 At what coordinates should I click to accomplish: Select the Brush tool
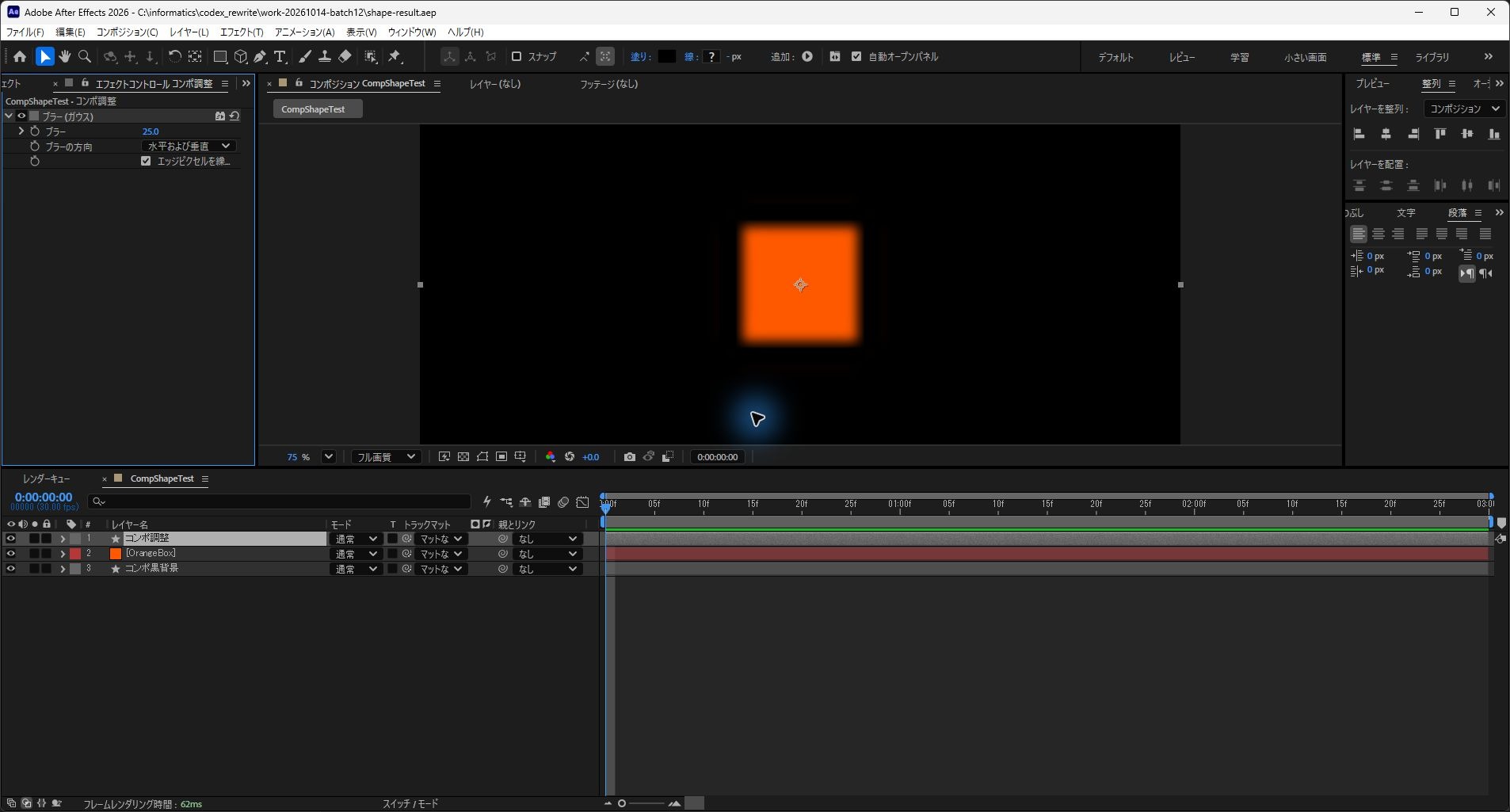pos(305,56)
